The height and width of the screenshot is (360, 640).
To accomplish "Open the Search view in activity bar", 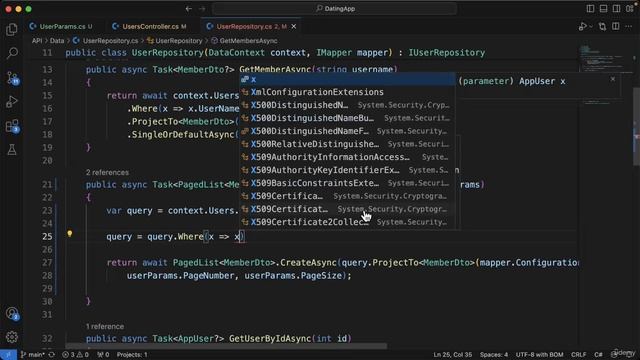I will [x=12, y=53].
